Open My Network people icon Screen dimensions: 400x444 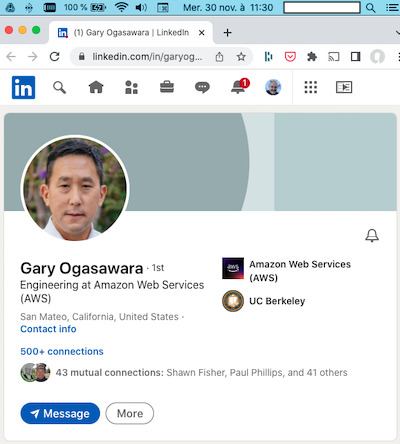click(131, 87)
